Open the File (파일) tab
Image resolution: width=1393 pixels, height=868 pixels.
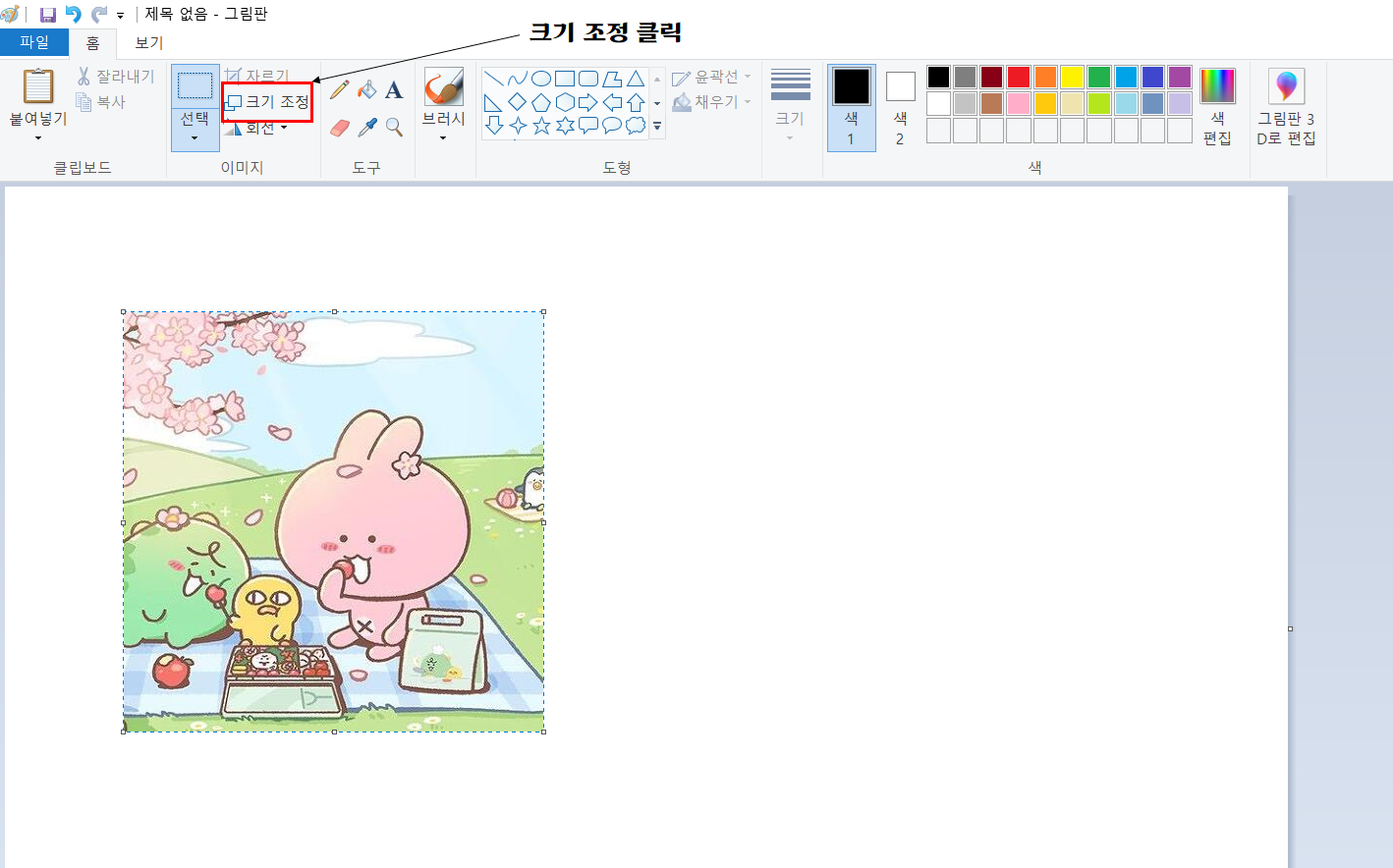[x=34, y=42]
